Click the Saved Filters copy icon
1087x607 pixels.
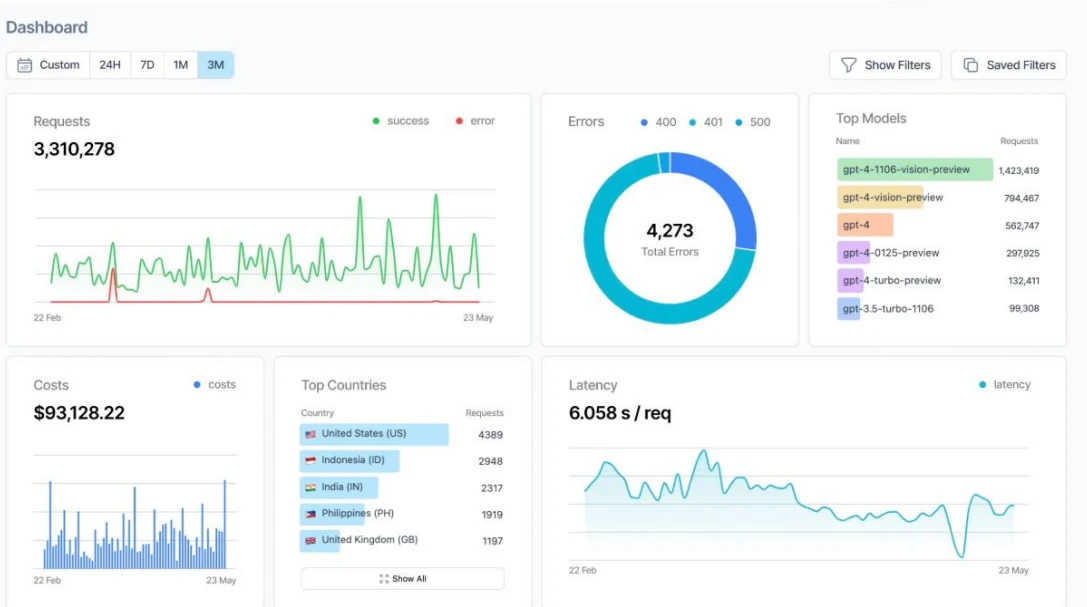[970, 65]
